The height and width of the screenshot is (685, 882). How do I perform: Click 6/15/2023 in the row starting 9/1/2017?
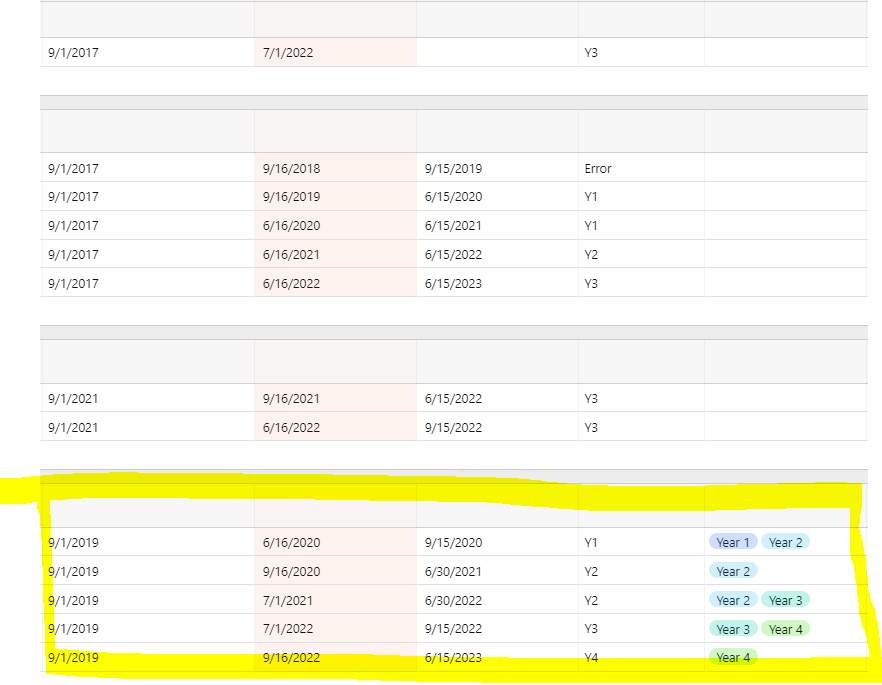click(497, 283)
